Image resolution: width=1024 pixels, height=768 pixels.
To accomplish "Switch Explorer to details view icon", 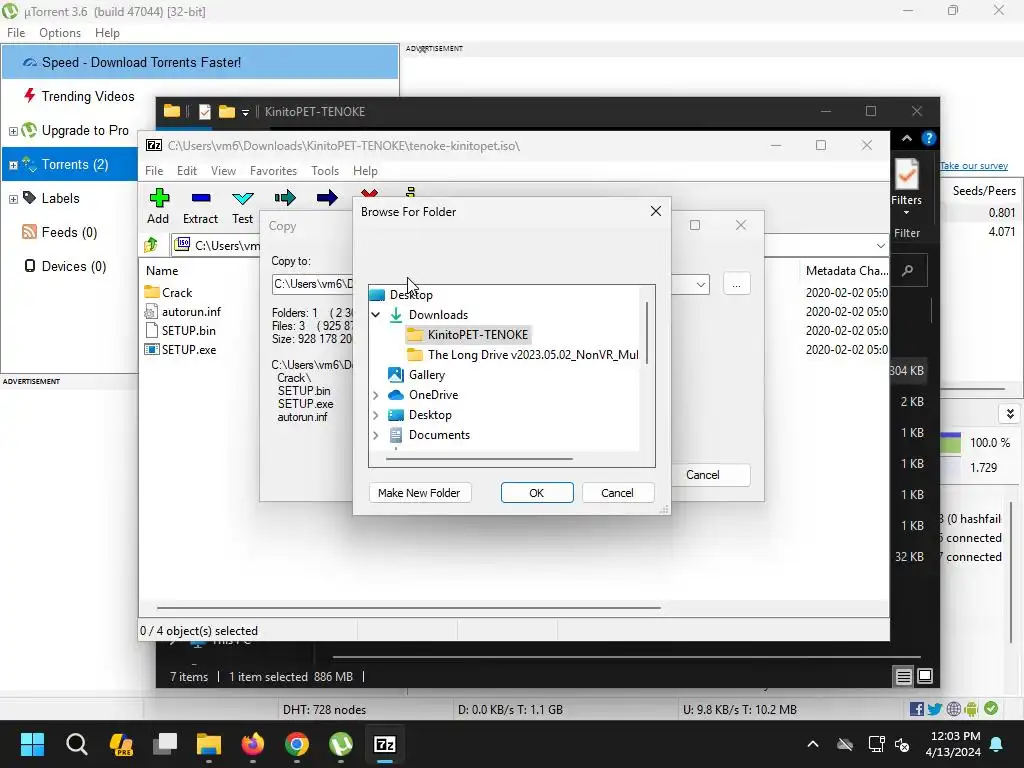I will [x=903, y=677].
